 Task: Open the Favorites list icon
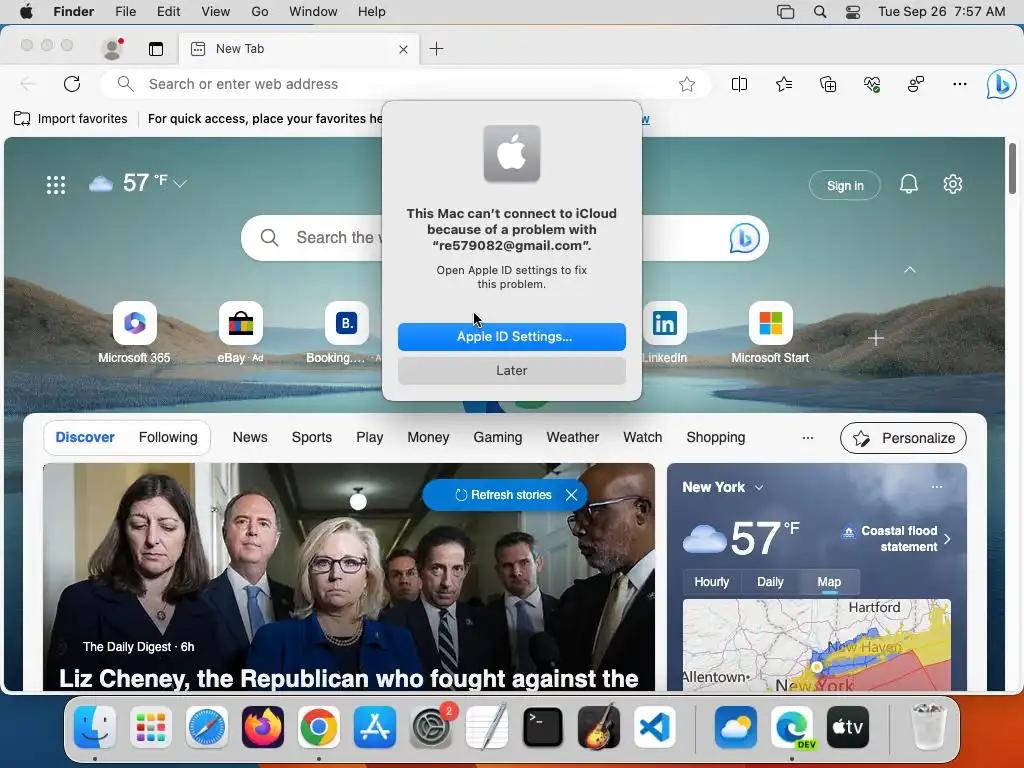(784, 84)
